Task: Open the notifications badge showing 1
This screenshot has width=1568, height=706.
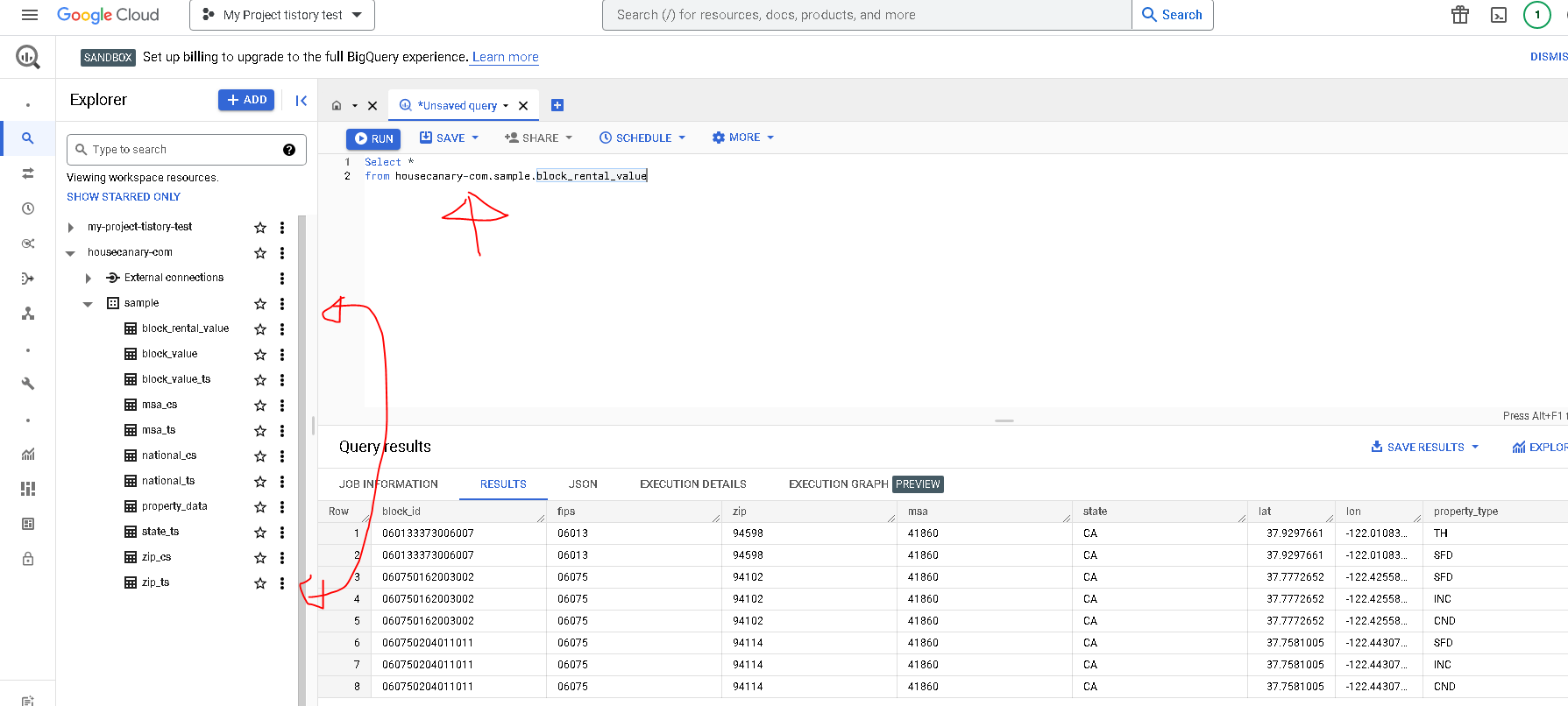Action: tap(1537, 15)
